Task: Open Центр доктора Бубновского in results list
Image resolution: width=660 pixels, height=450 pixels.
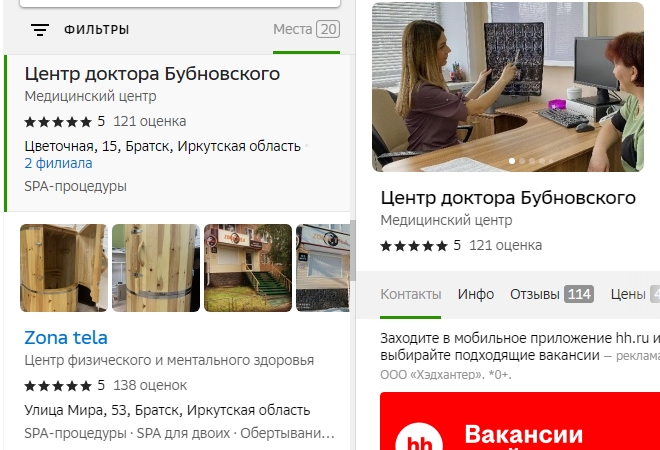Action: (x=152, y=74)
